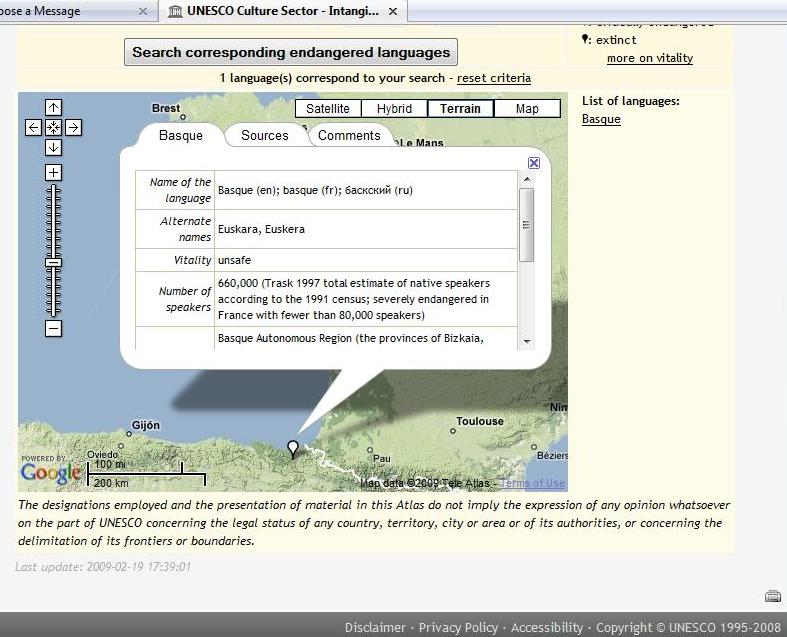787x637 pixels.
Task: Click the reset criteria link
Action: 494,78
